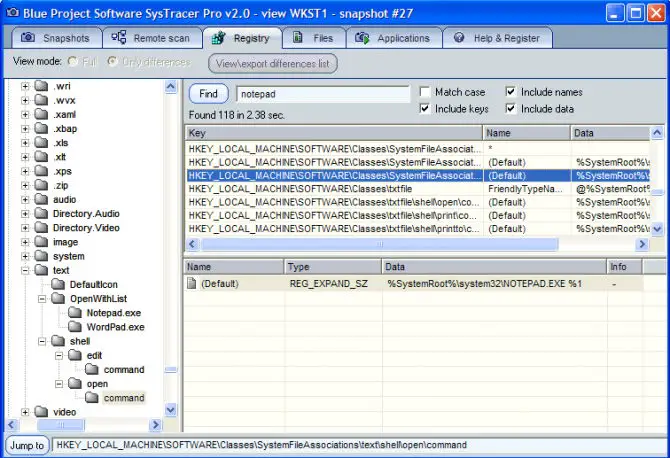Select Only differences view mode
Viewport: 670px width, 458px height.
click(112, 62)
